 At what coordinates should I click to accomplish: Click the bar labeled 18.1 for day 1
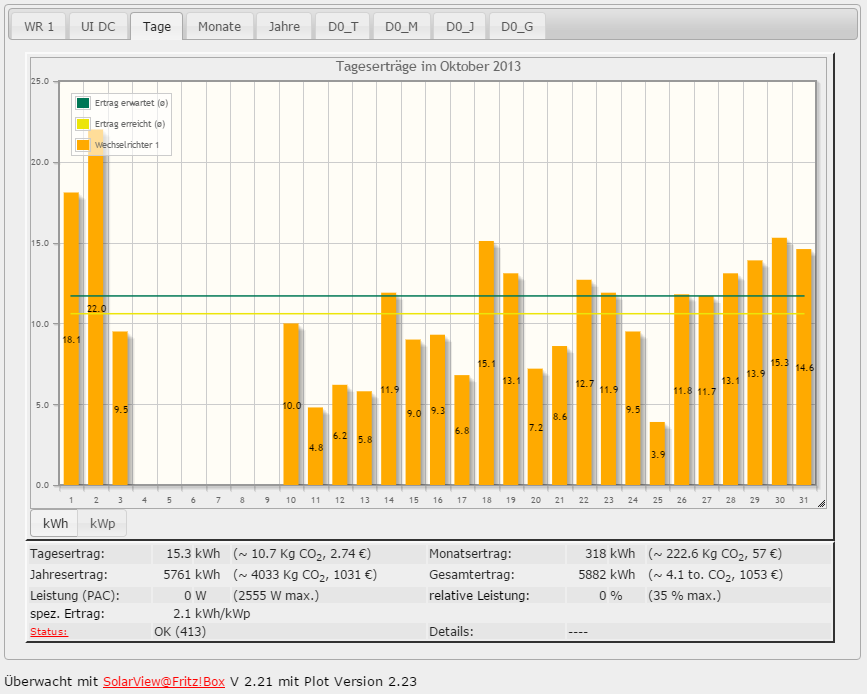click(71, 339)
